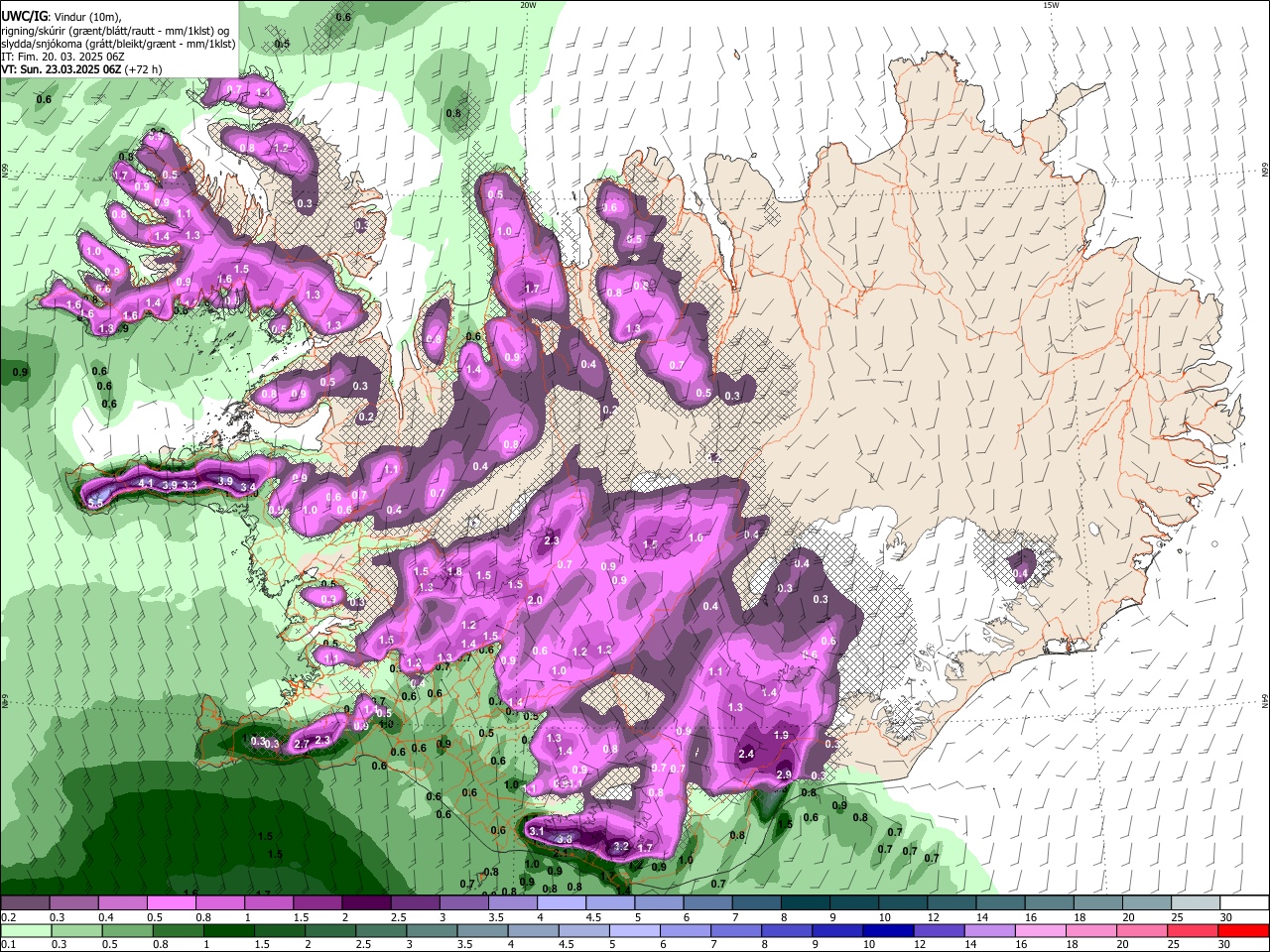Click the "15W" longitude label

point(1051,5)
